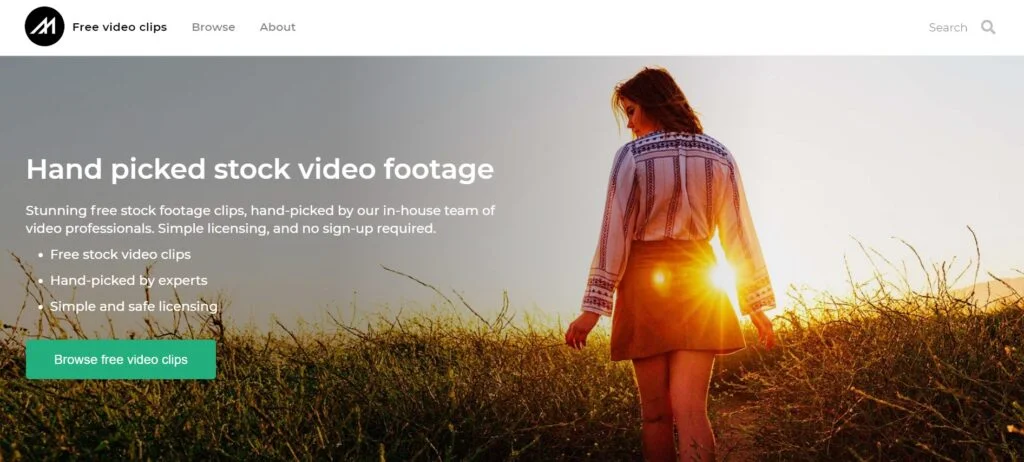Image resolution: width=1024 pixels, height=462 pixels.
Task: Click the magnifying glass search icon
Action: [988, 27]
